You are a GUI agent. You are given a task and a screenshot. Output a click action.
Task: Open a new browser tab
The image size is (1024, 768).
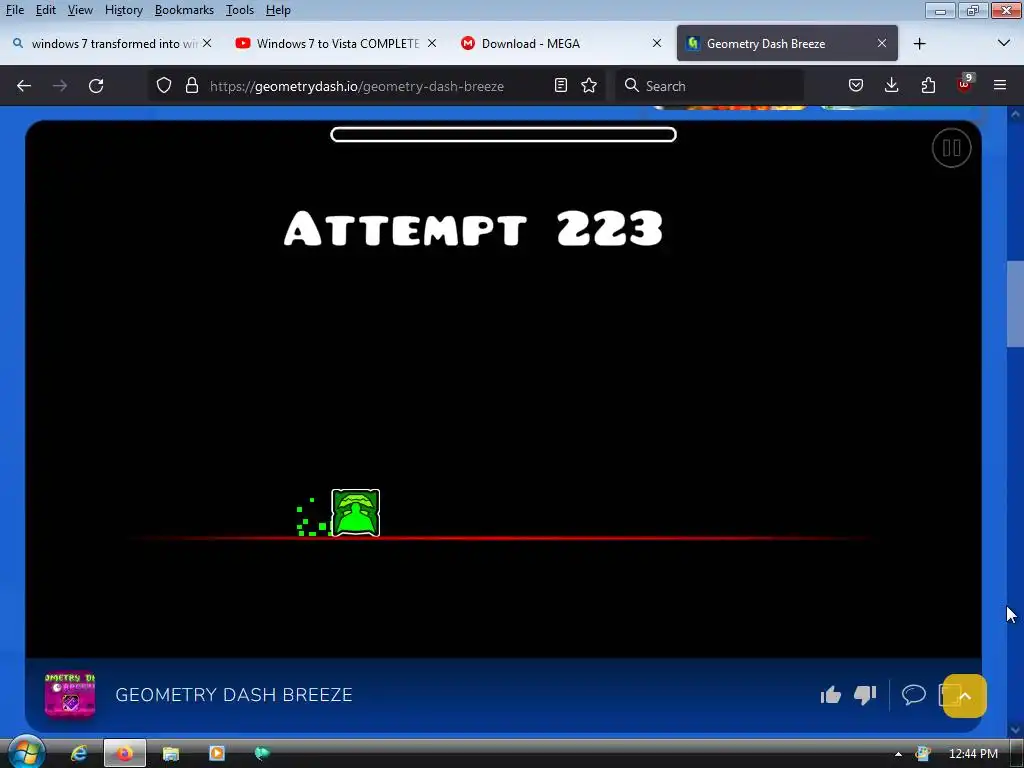tap(920, 44)
